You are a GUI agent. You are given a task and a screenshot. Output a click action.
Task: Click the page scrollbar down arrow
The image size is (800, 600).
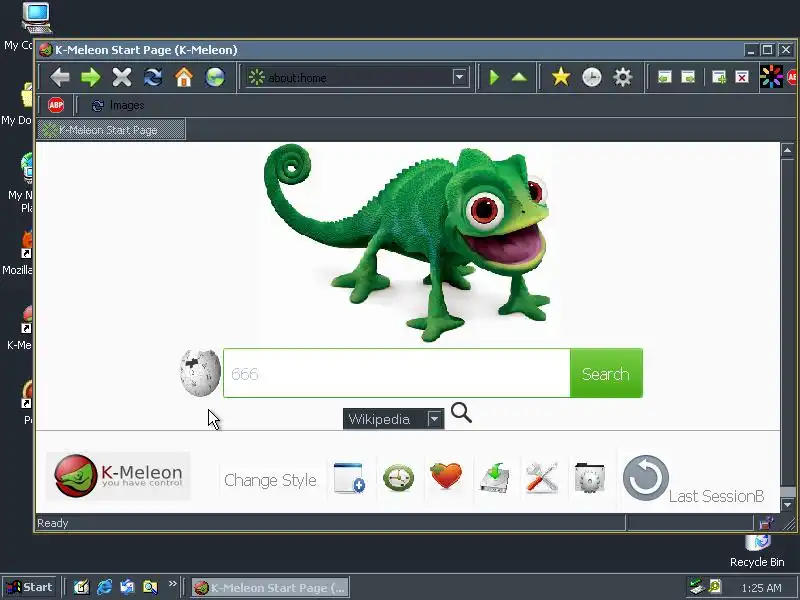[x=787, y=505]
